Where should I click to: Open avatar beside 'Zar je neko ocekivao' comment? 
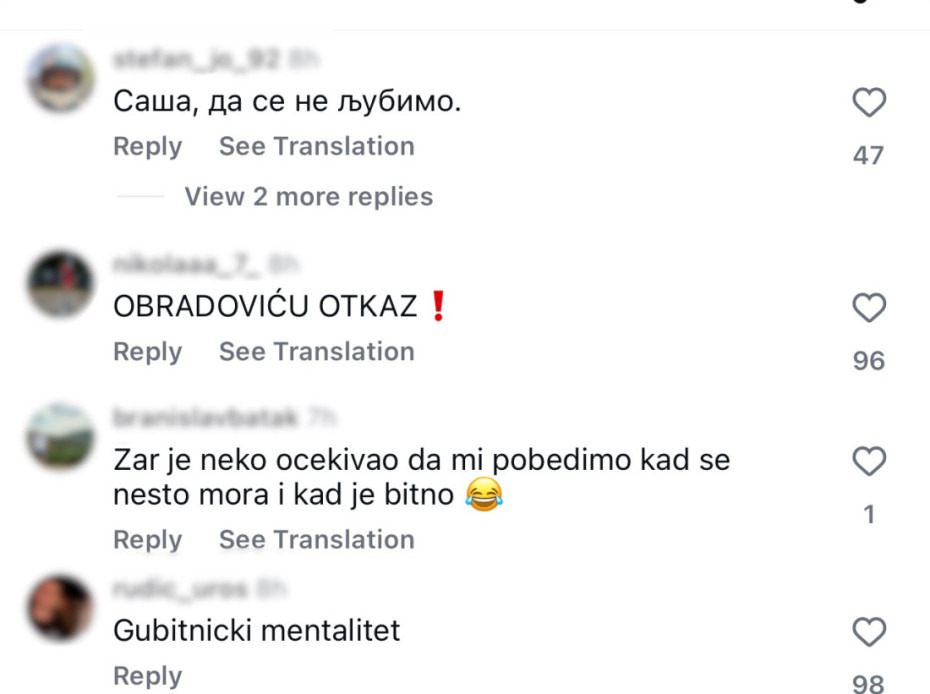pos(61,436)
